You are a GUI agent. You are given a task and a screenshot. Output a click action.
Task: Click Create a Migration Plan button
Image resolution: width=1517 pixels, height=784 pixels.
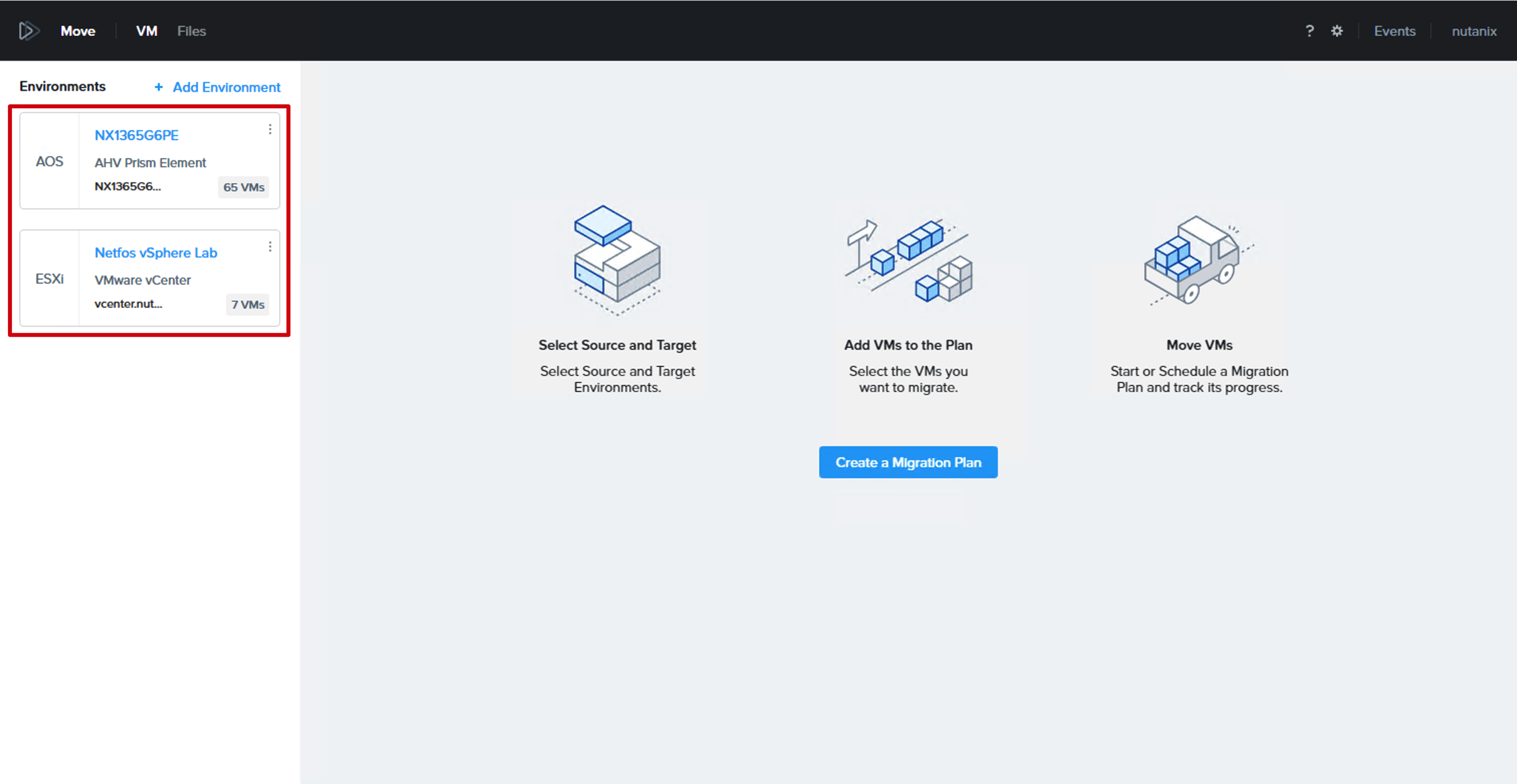click(x=908, y=462)
